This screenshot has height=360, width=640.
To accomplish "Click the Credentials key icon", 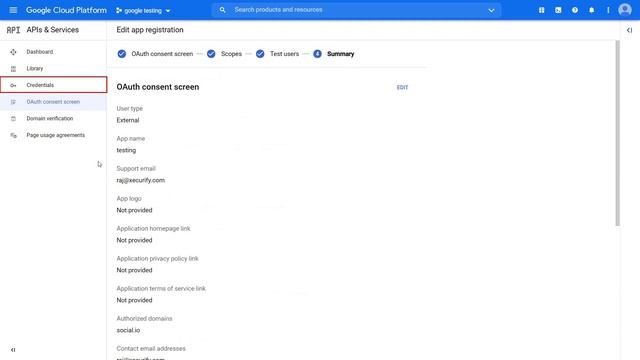I will [13, 85].
